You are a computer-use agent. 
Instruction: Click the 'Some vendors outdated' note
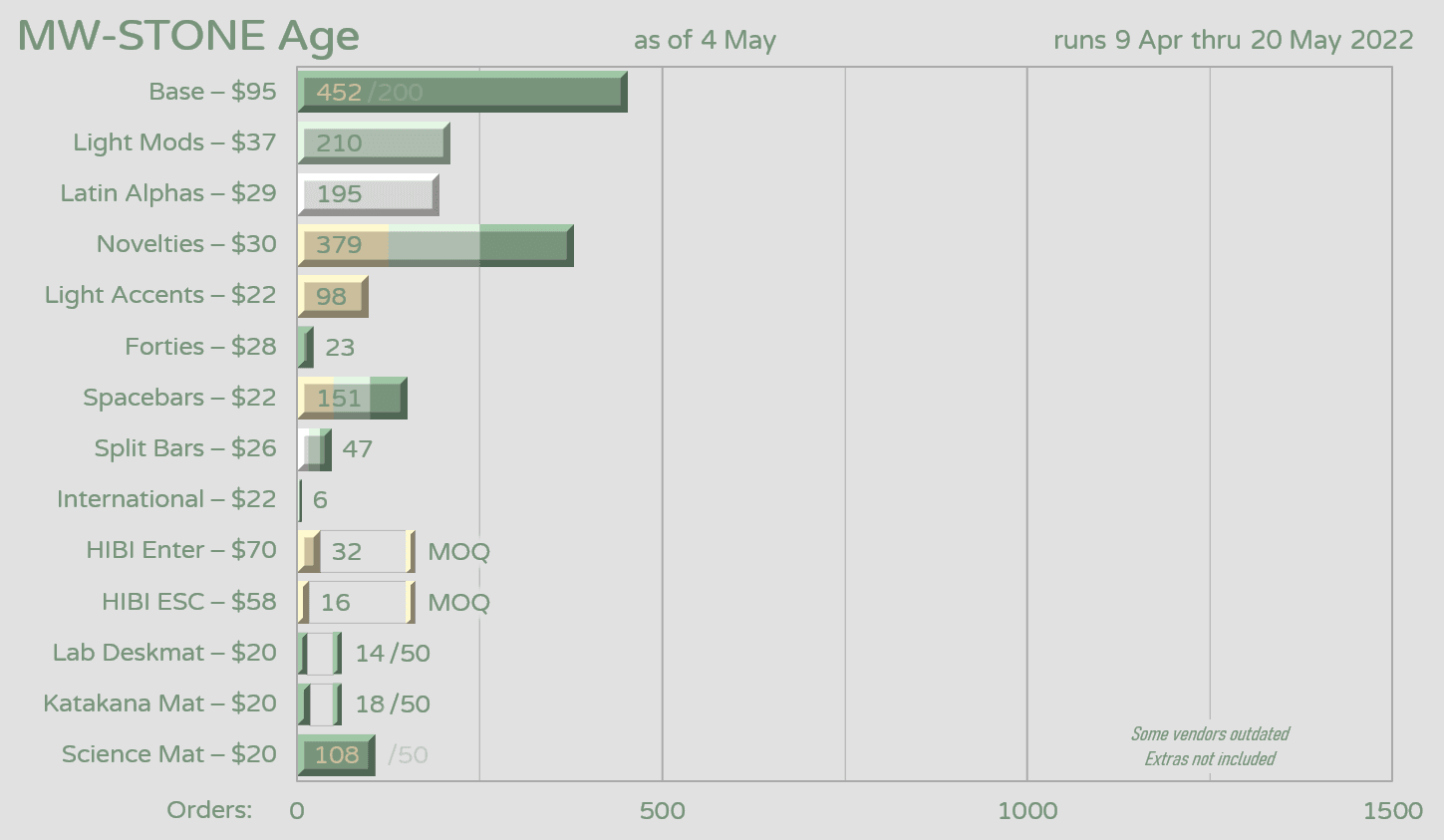click(1209, 734)
